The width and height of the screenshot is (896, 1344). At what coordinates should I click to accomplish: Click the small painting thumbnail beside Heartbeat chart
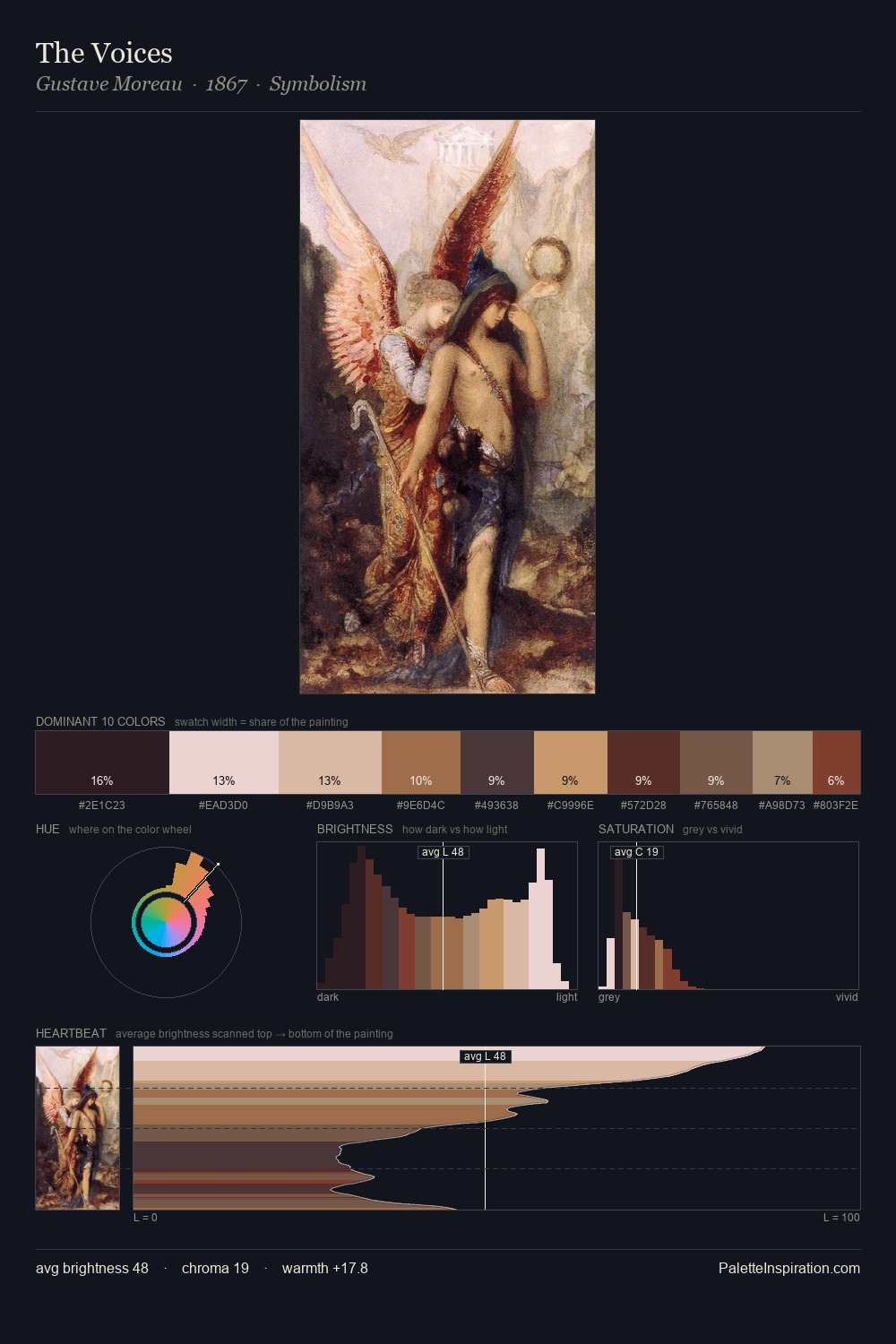[77, 1128]
